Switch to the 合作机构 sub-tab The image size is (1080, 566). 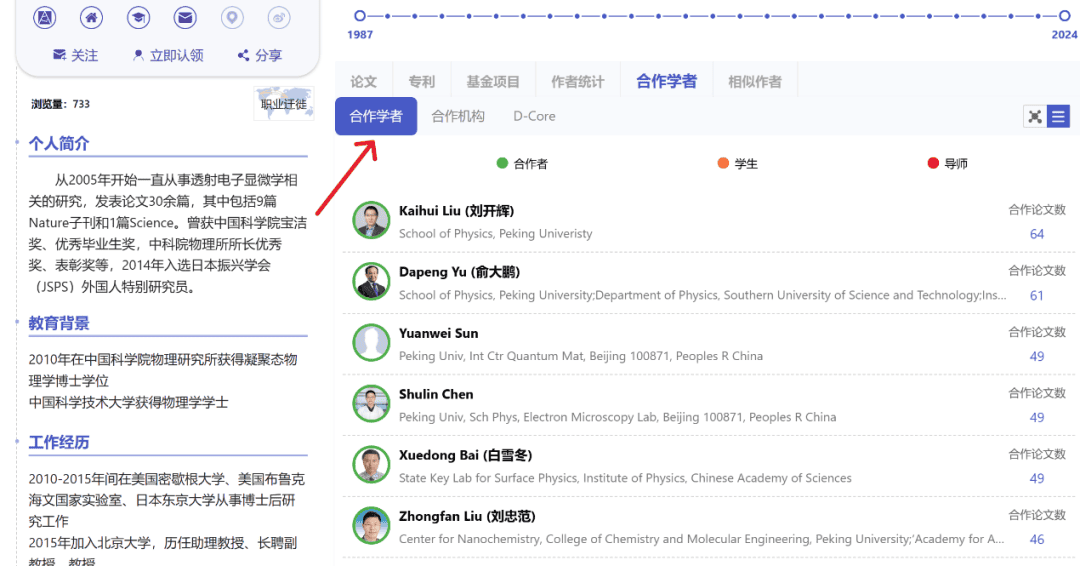(x=458, y=116)
